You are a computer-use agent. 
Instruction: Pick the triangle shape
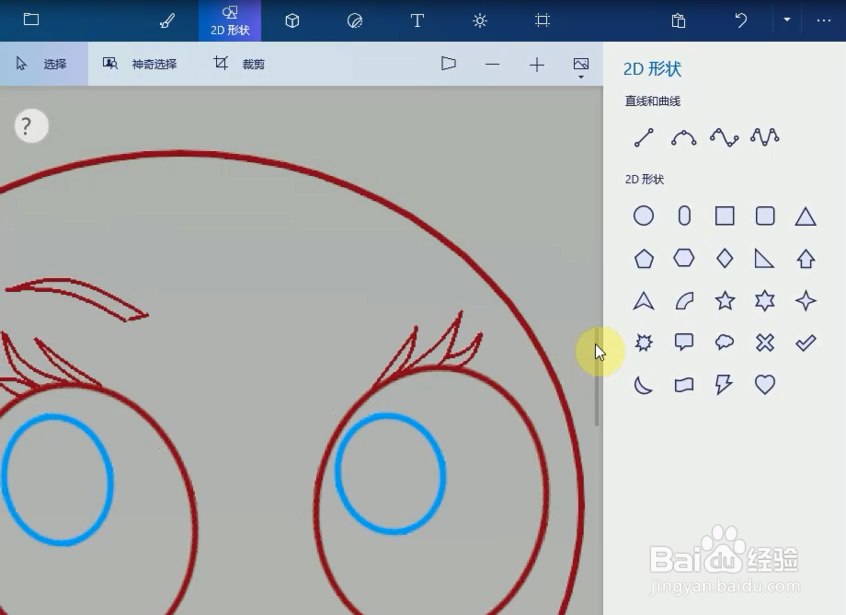[806, 216]
